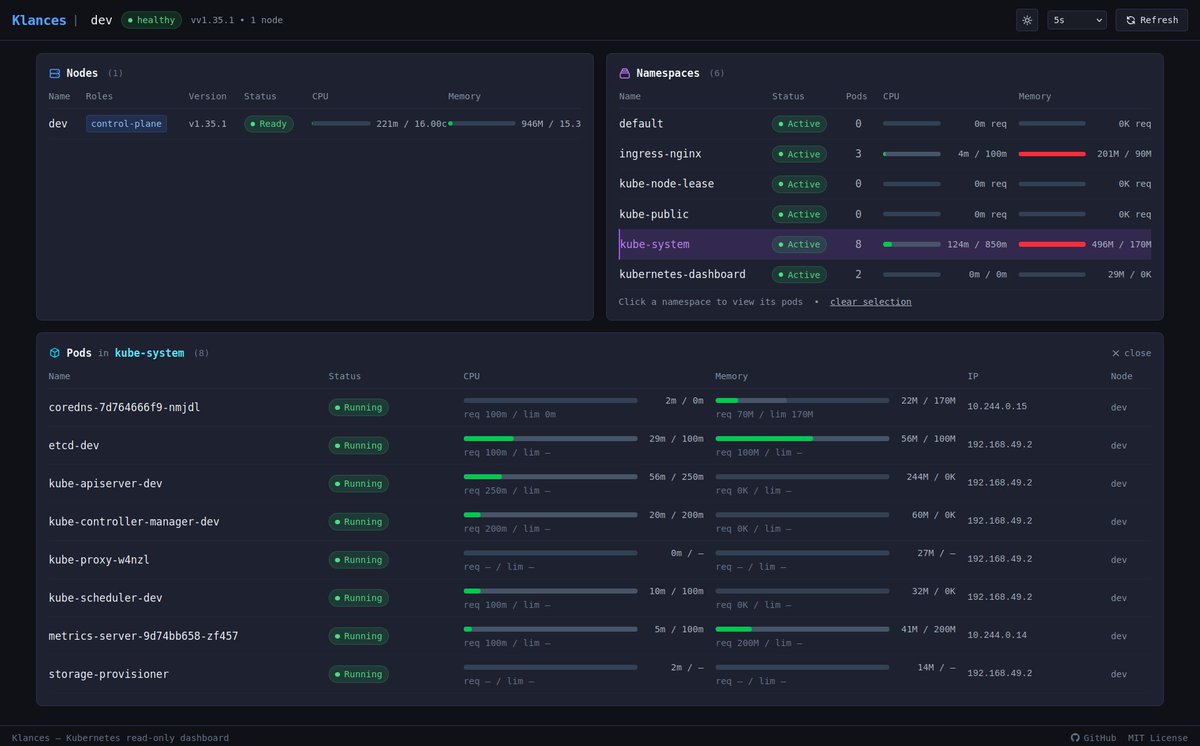The image size is (1200, 746).
Task: Click the v1.35.1 node version cell
Action: click(208, 124)
